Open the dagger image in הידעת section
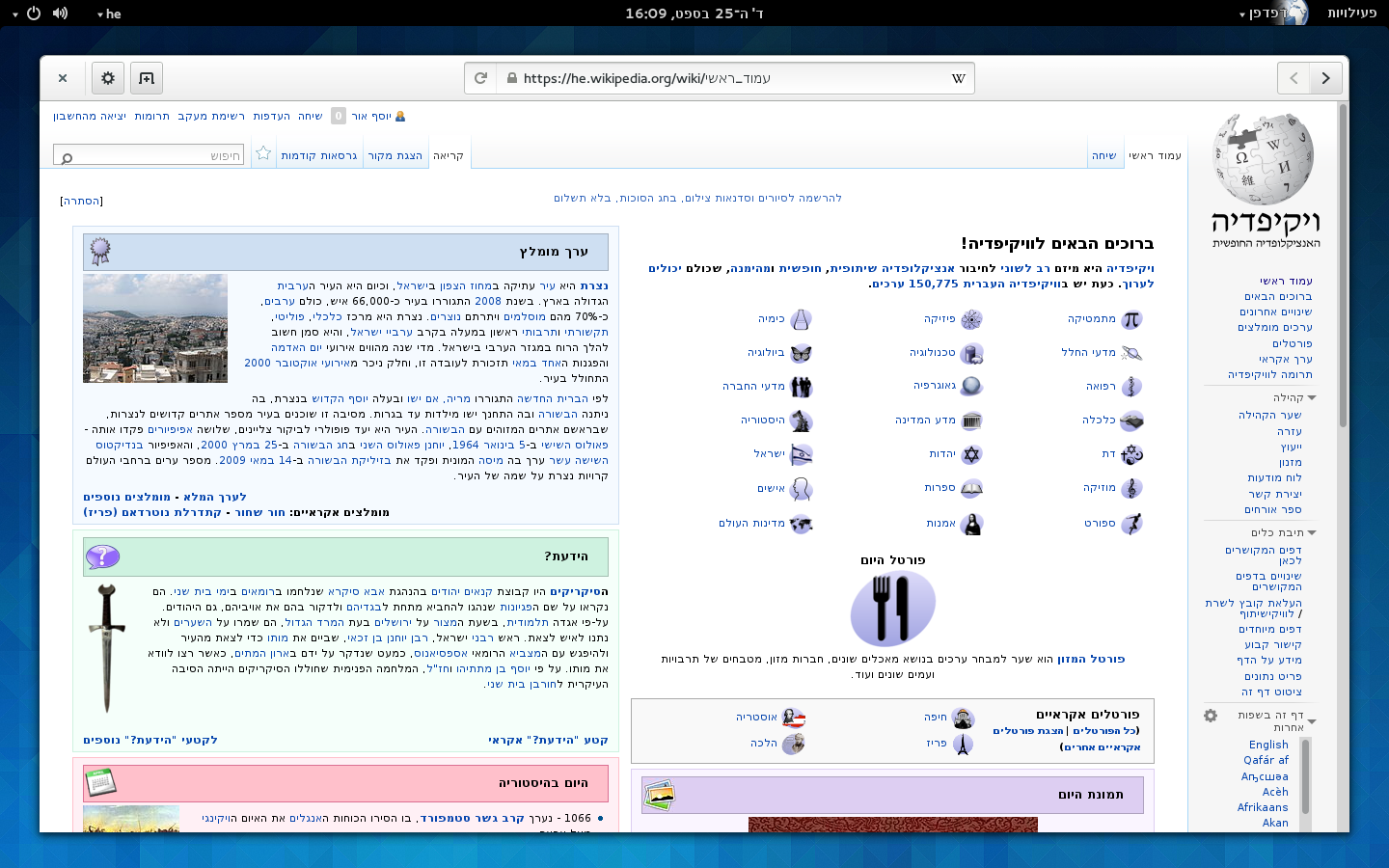This screenshot has height=868, width=1389. [106, 647]
